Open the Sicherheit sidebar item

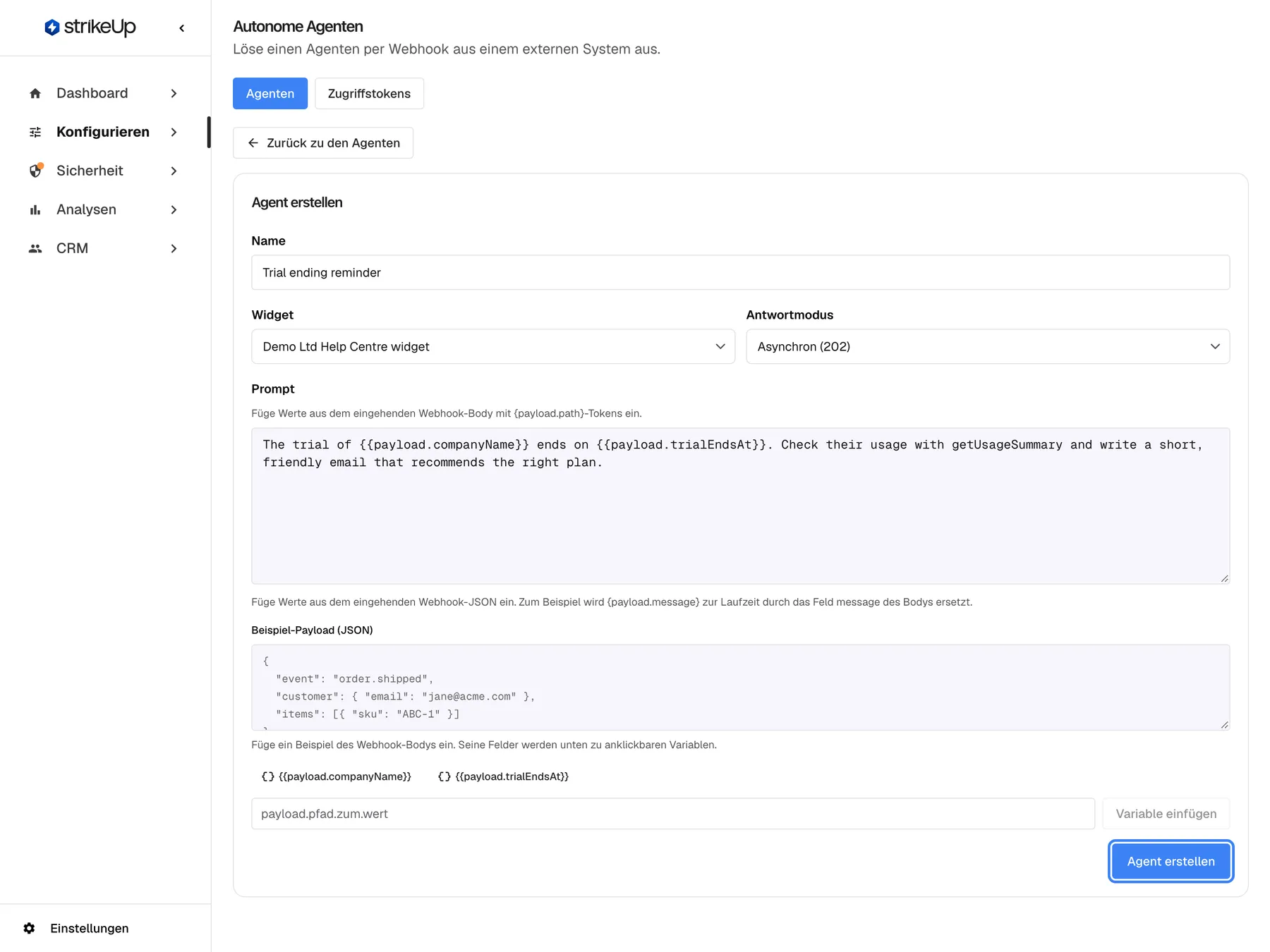(104, 171)
